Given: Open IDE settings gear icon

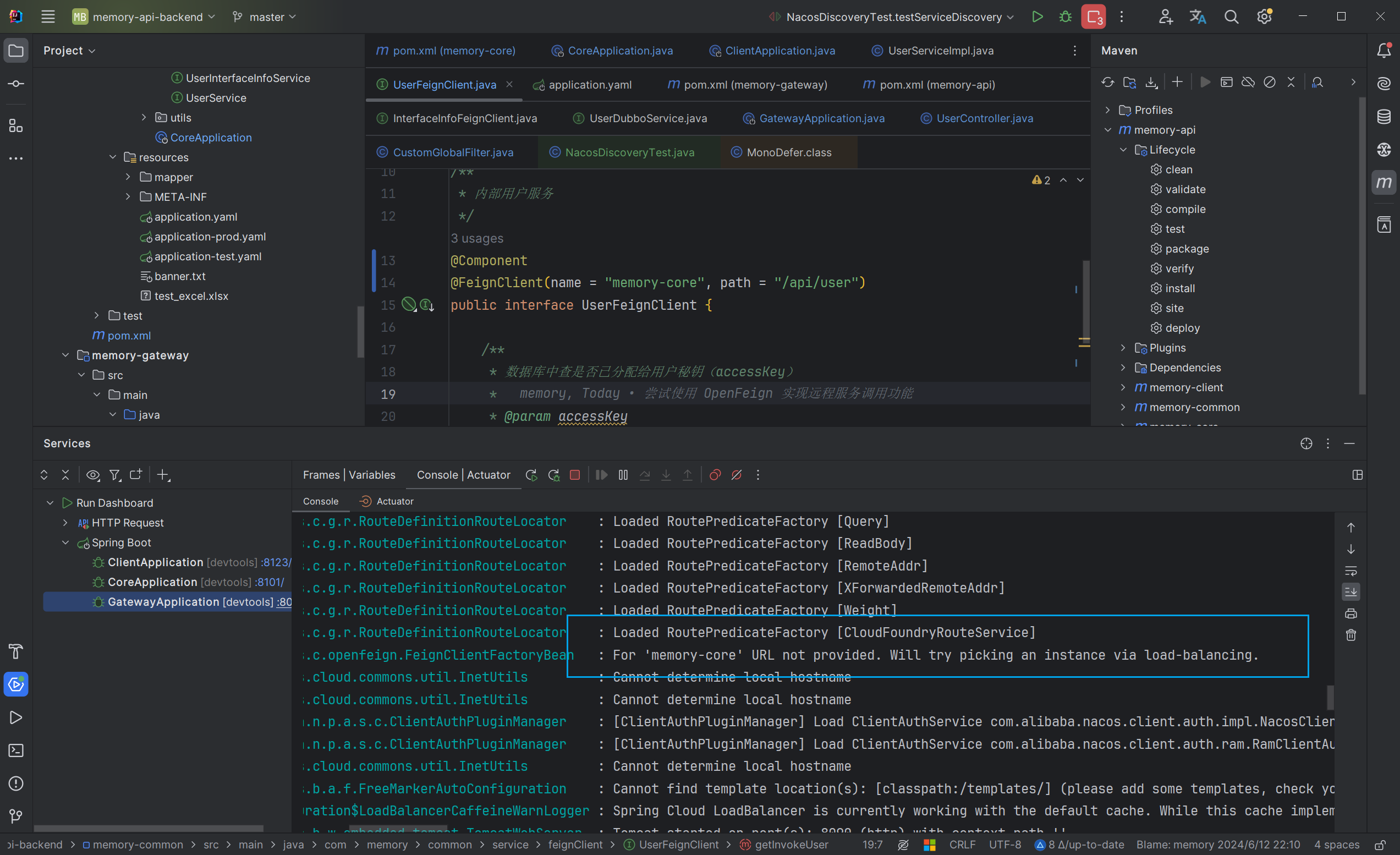Looking at the screenshot, I should (1264, 17).
